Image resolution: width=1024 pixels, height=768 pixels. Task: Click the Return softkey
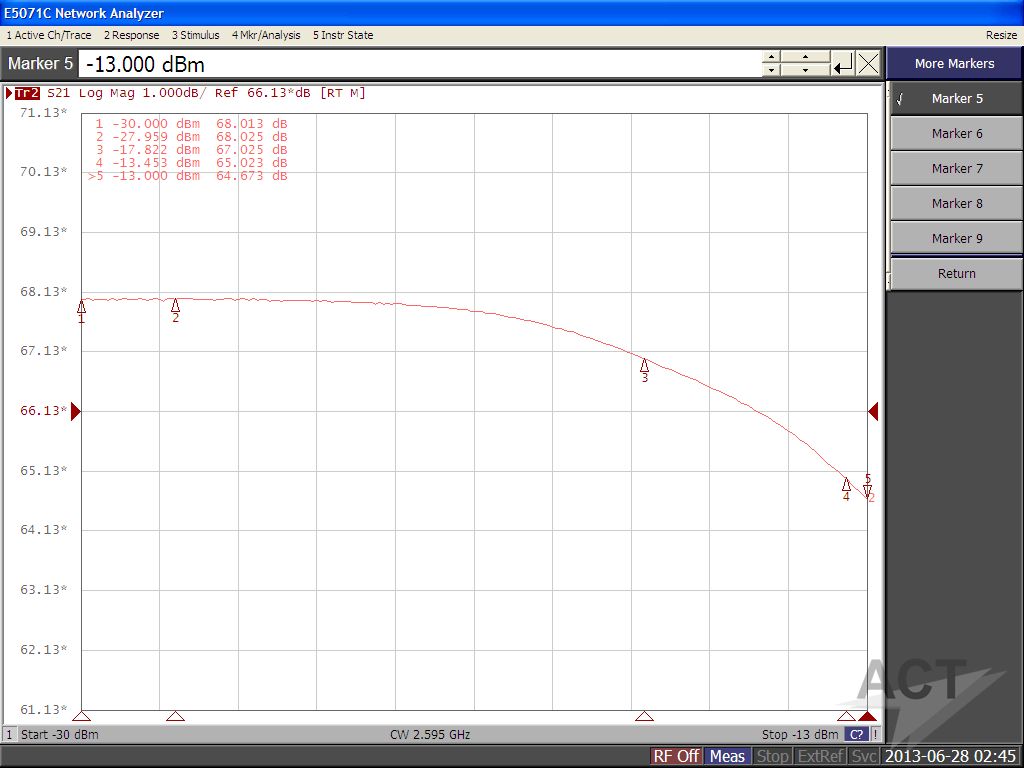coord(956,274)
